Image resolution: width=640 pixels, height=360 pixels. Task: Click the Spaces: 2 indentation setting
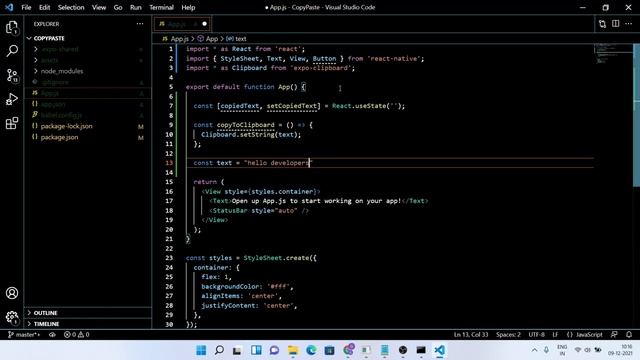pyautogui.click(x=508, y=335)
